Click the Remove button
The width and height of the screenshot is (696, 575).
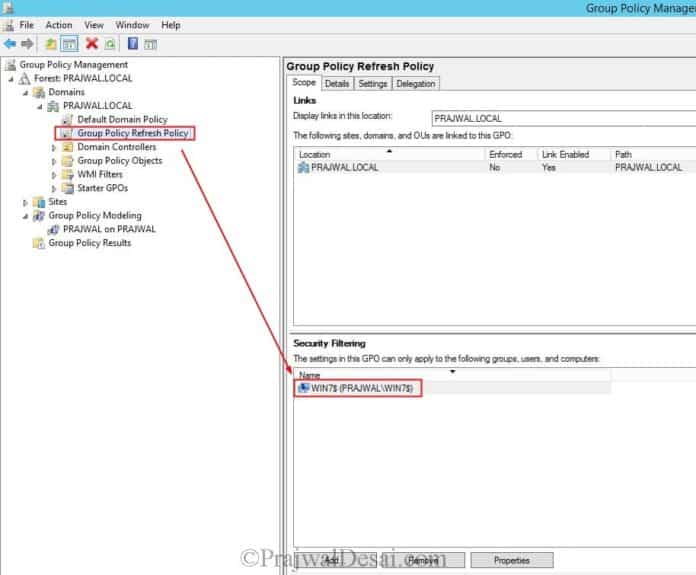click(x=423, y=560)
